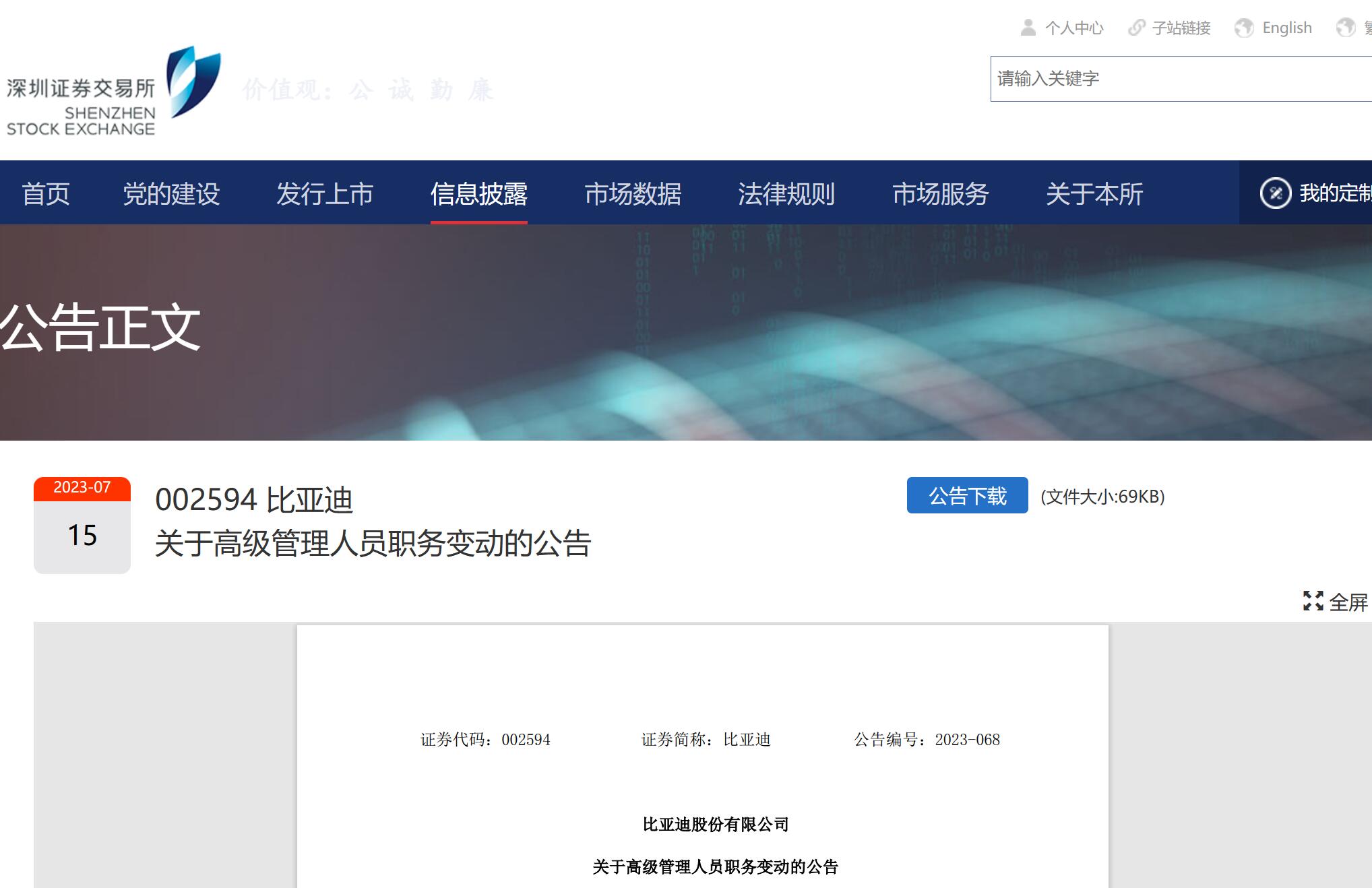Click 证券简称：比亚迪 in document

706,740
